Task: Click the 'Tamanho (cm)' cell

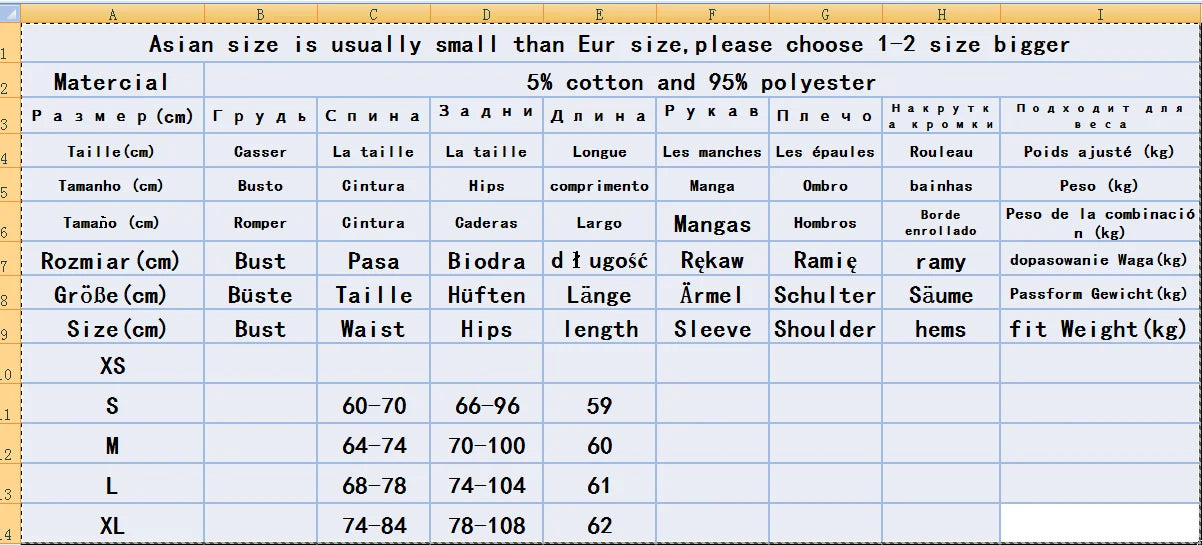Action: point(112,185)
